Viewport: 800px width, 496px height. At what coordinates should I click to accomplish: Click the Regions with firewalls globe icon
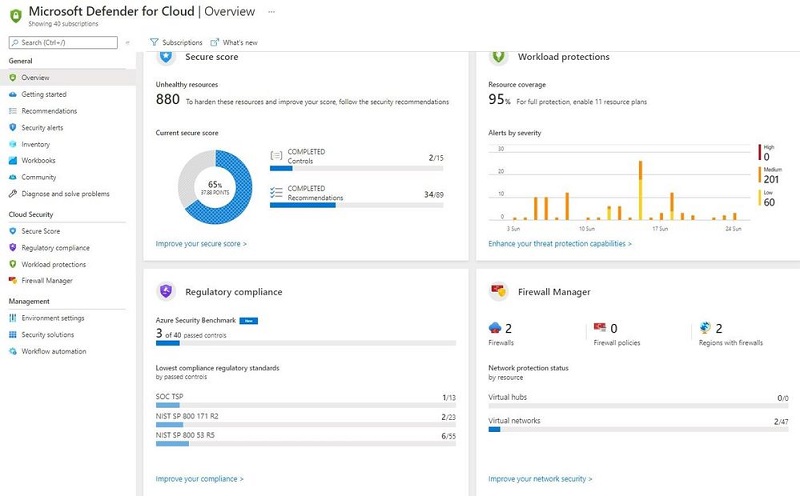[x=705, y=328]
